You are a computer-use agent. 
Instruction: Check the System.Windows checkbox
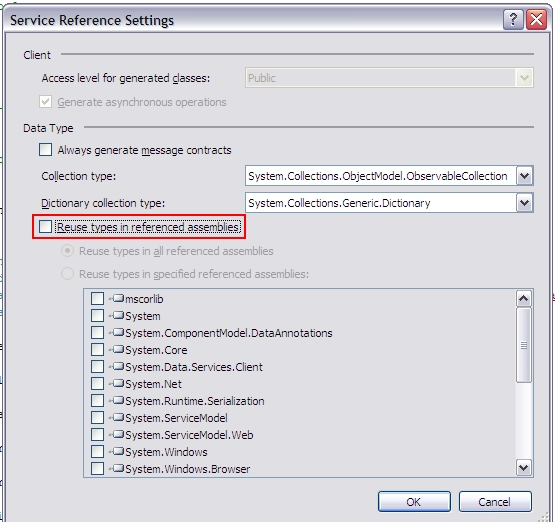[97, 451]
